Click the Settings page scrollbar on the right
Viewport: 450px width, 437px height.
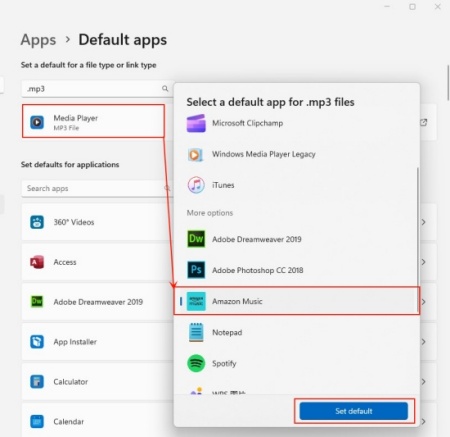pyautogui.click(x=448, y=83)
